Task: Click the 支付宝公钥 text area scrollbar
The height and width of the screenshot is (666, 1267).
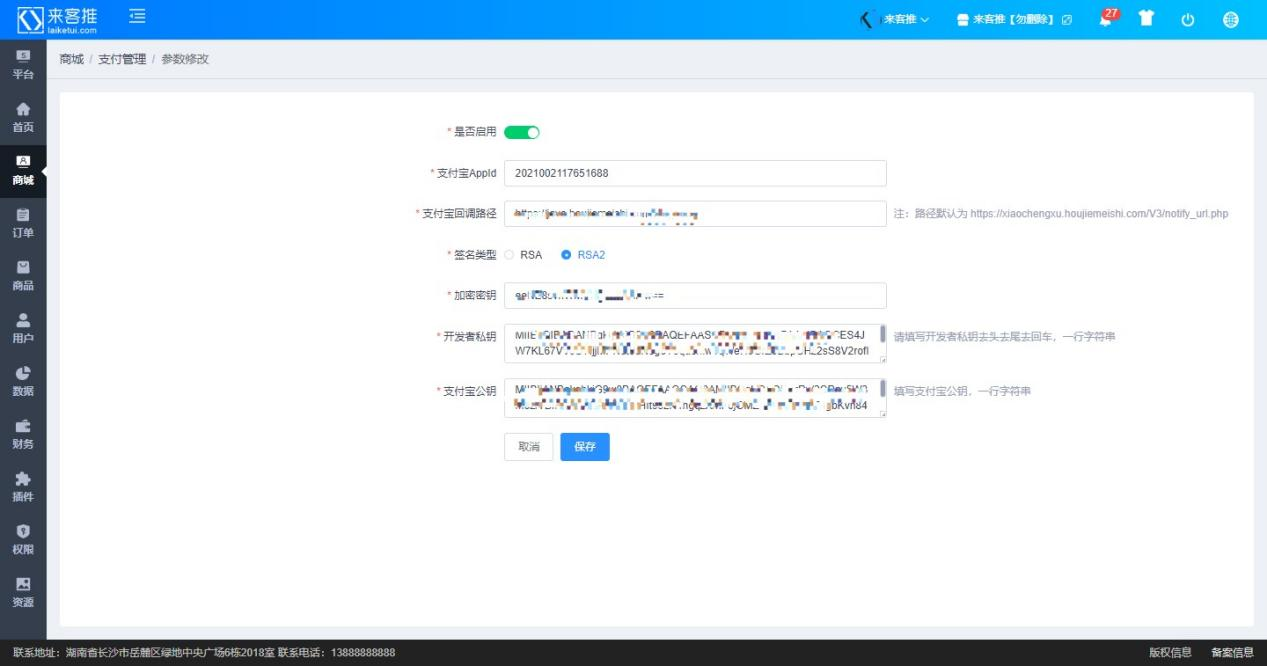Action: point(882,388)
